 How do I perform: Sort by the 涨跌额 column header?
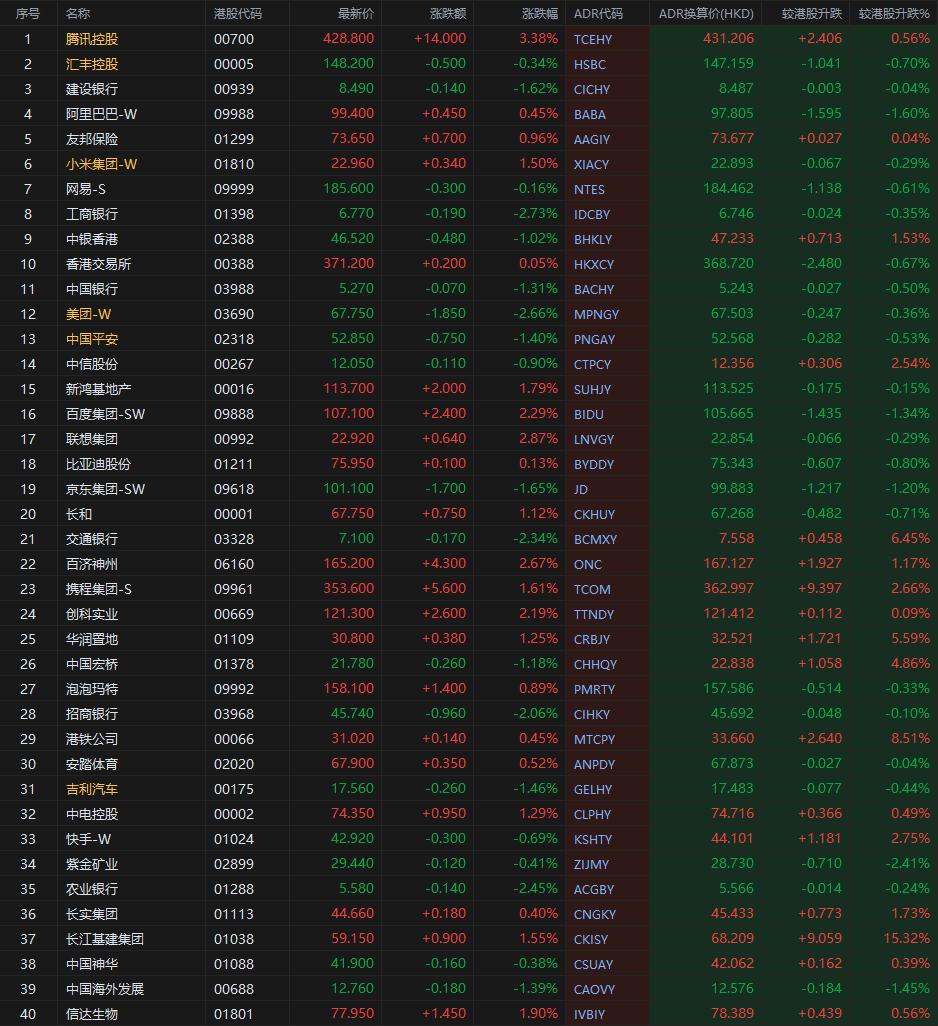[x=448, y=13]
